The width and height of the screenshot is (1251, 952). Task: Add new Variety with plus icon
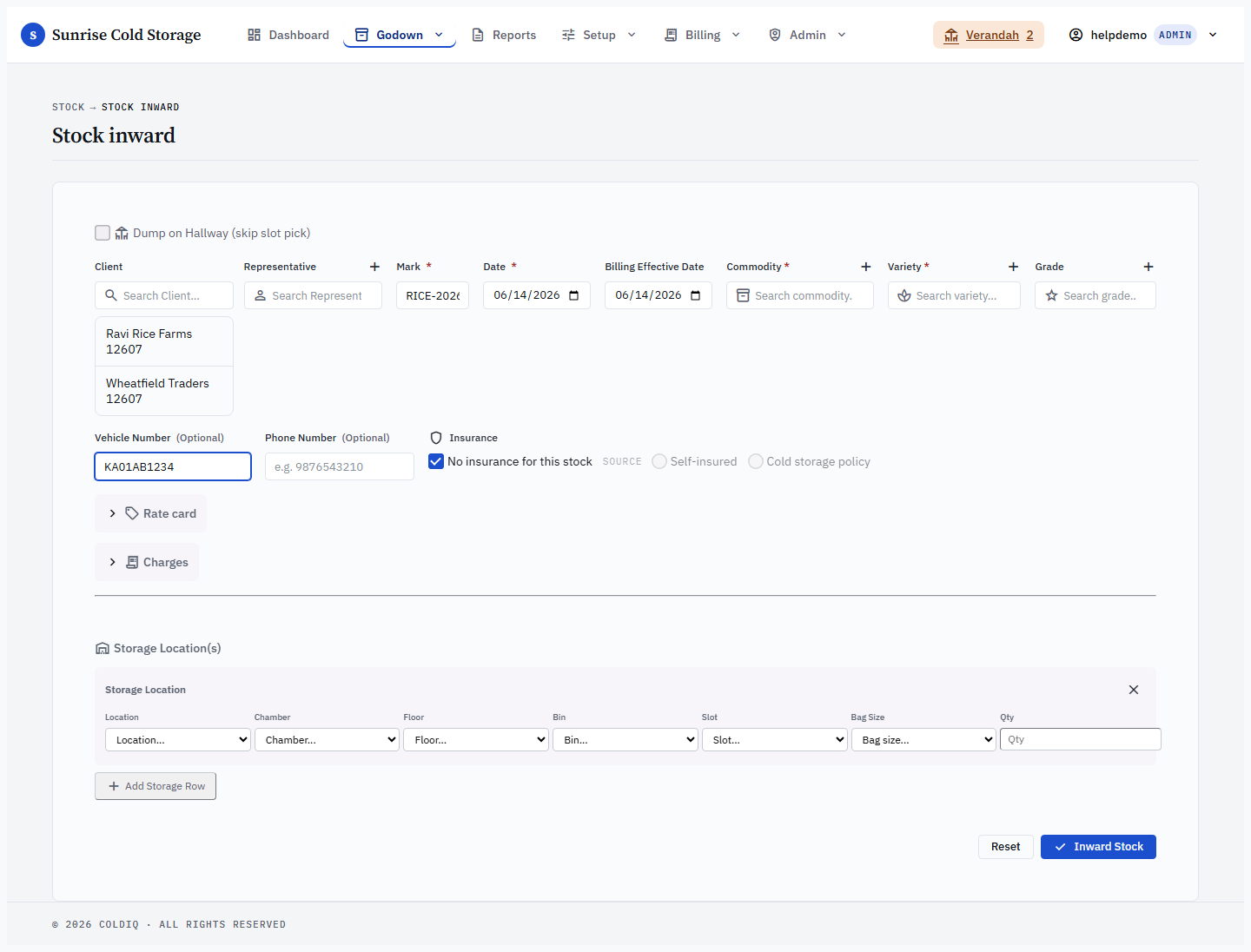[1013, 267]
